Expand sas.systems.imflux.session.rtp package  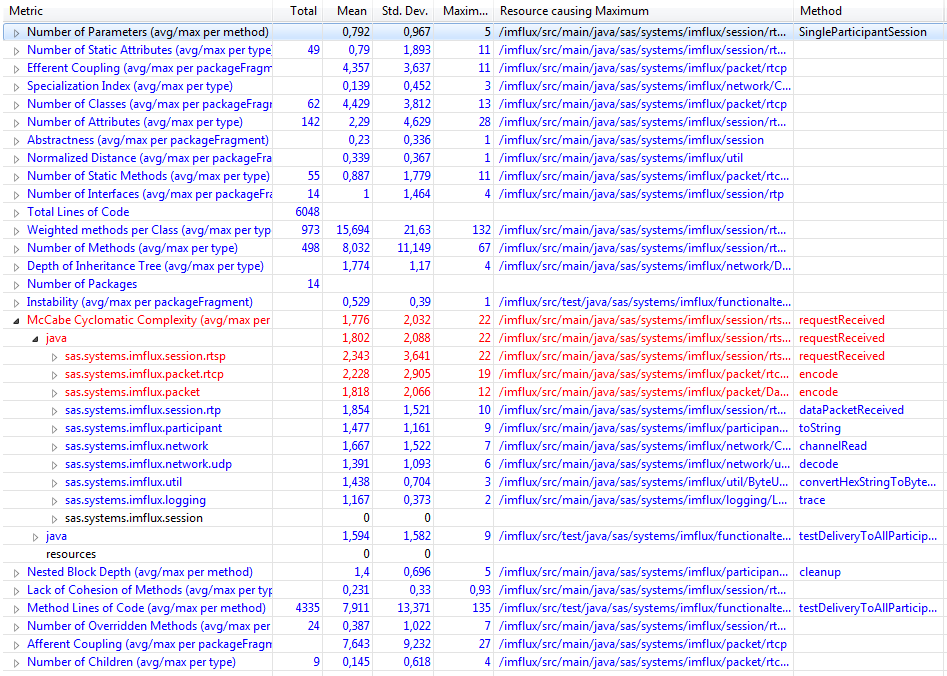click(54, 411)
